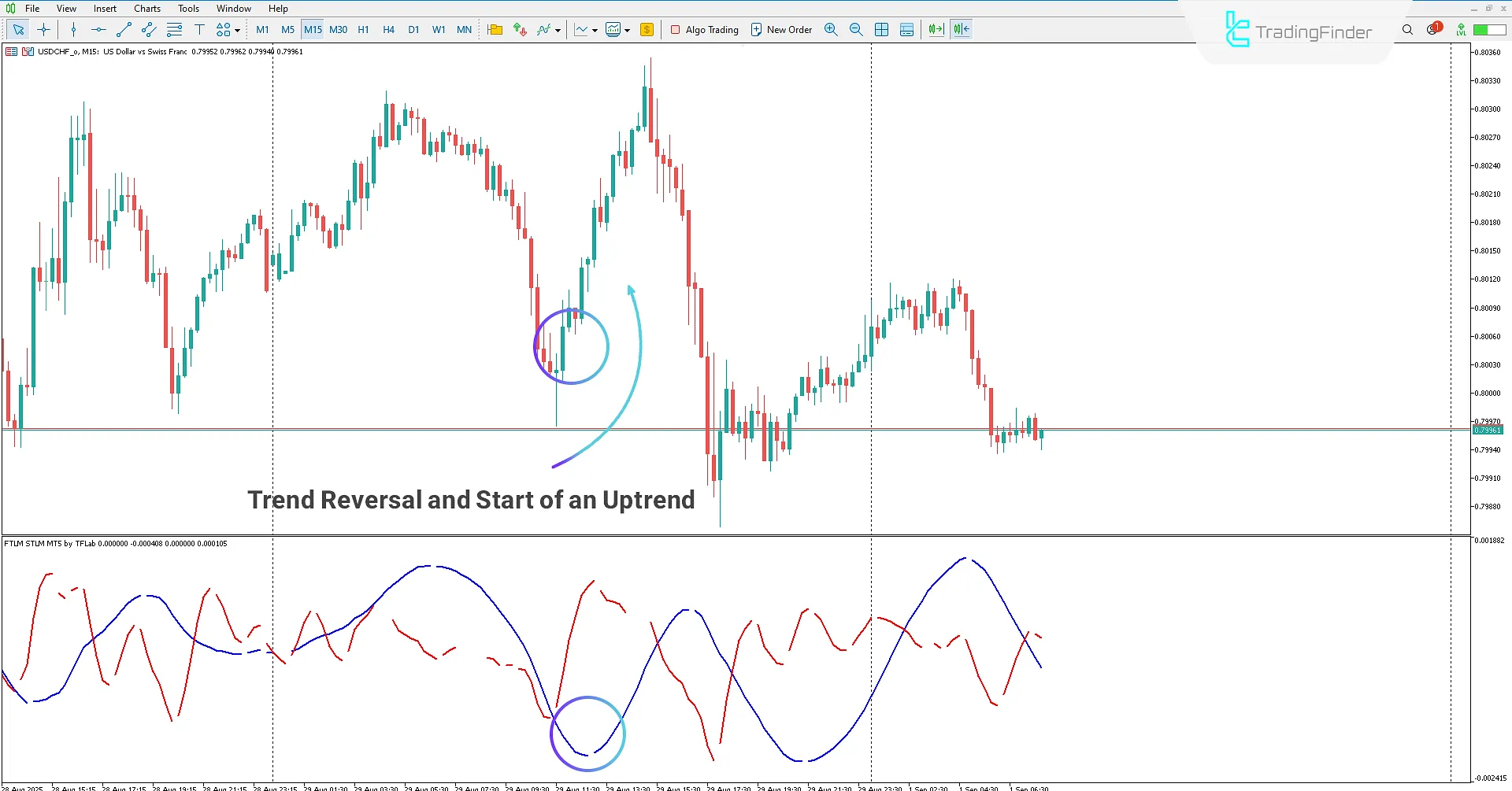
Task: Open the chart type dropdown arrow
Action: (595, 31)
